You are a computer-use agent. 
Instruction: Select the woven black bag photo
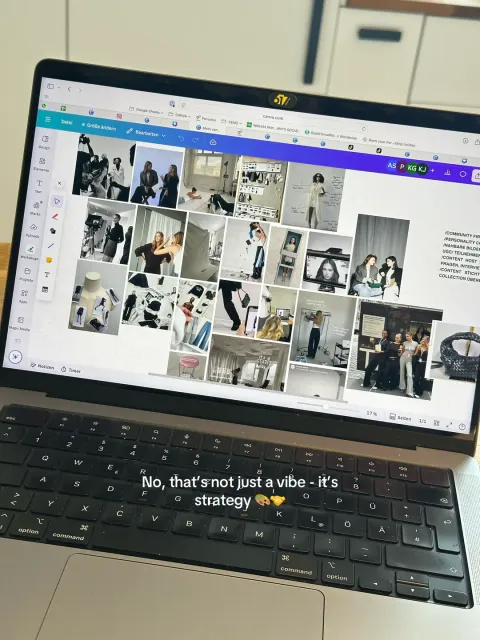click(454, 351)
